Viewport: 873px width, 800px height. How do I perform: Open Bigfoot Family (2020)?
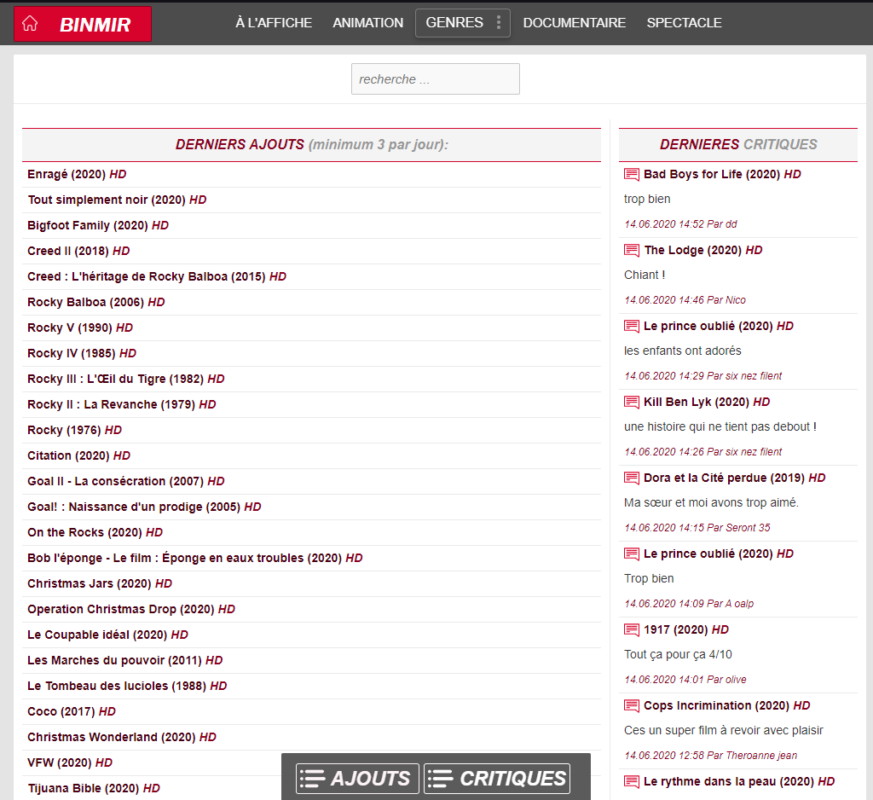(98, 225)
